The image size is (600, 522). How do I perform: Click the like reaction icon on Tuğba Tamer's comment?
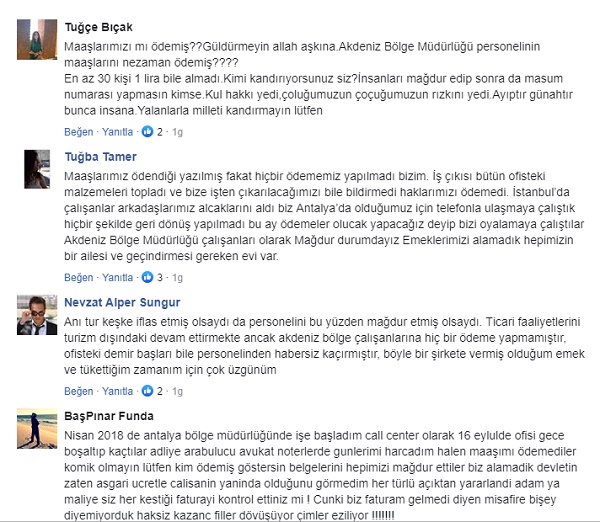147,277
